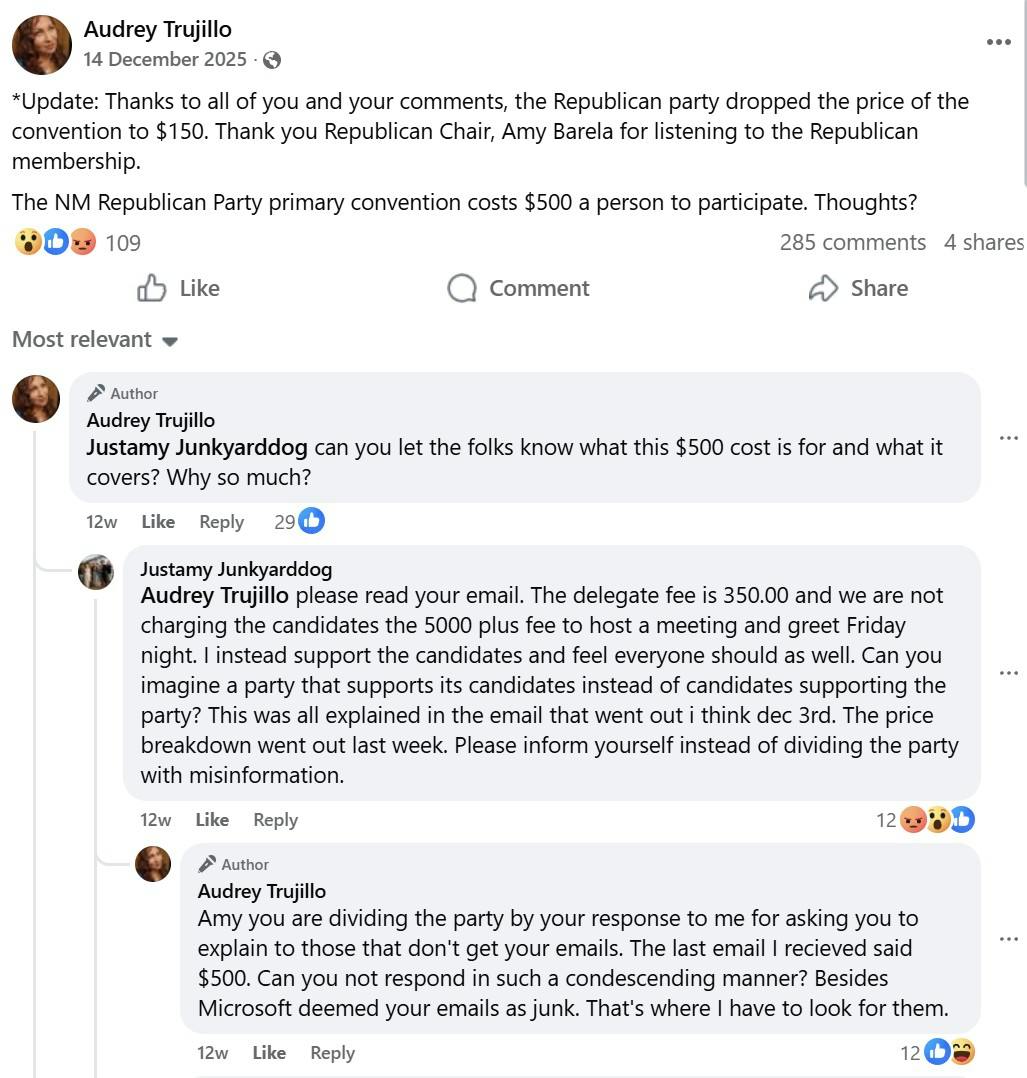This screenshot has width=1027, height=1078.
Task: Click the public globe audience icon
Action: [x=272, y=60]
